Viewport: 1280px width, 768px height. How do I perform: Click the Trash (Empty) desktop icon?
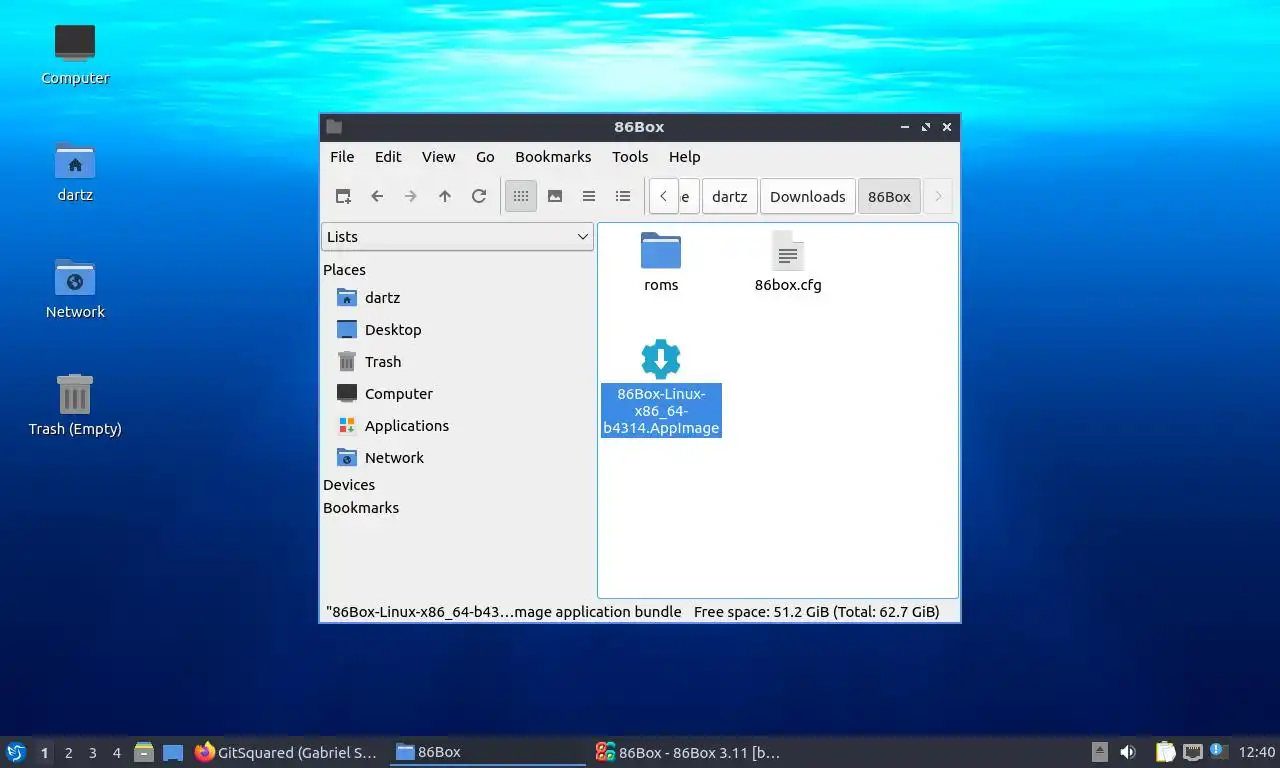click(75, 405)
